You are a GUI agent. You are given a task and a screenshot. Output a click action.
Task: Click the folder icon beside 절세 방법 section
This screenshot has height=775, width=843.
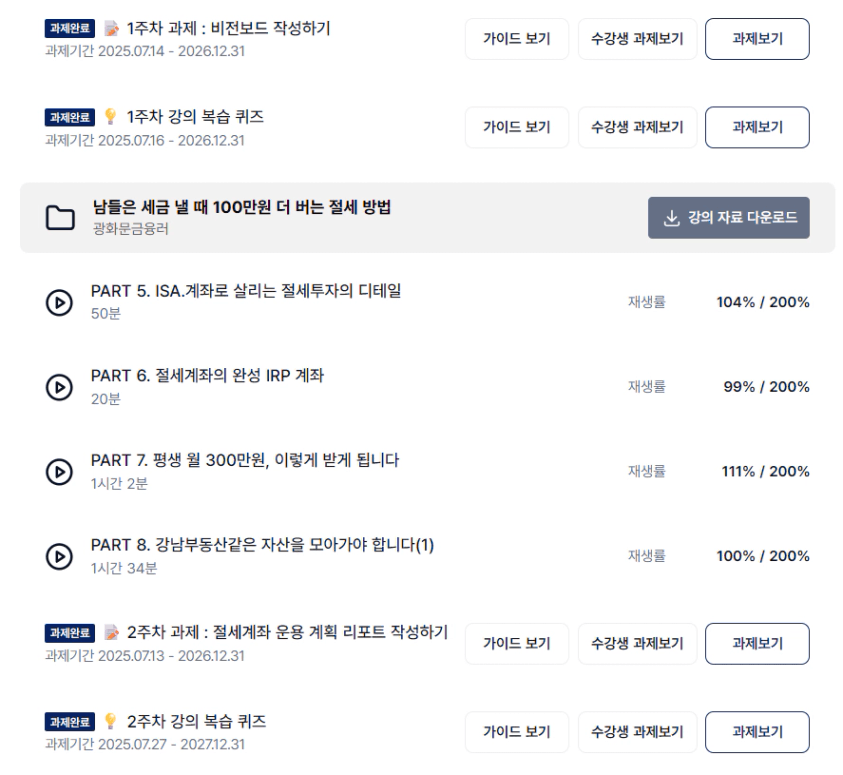[x=60, y=218]
